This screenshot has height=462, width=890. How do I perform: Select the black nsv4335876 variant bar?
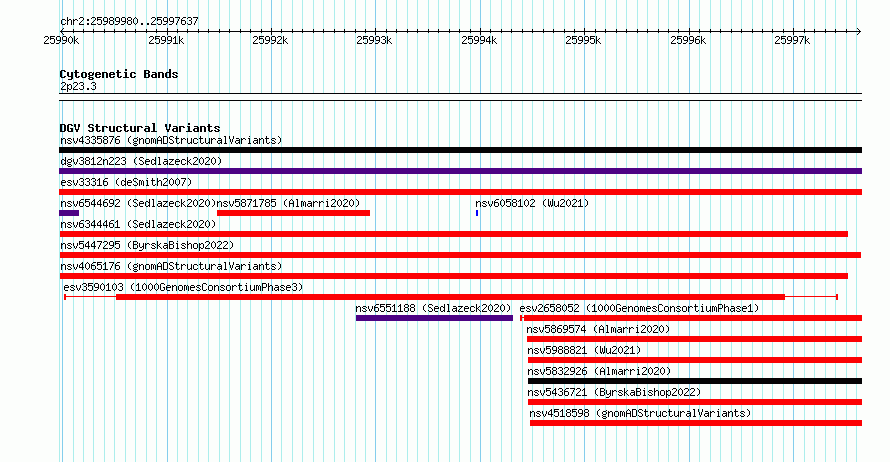460,150
